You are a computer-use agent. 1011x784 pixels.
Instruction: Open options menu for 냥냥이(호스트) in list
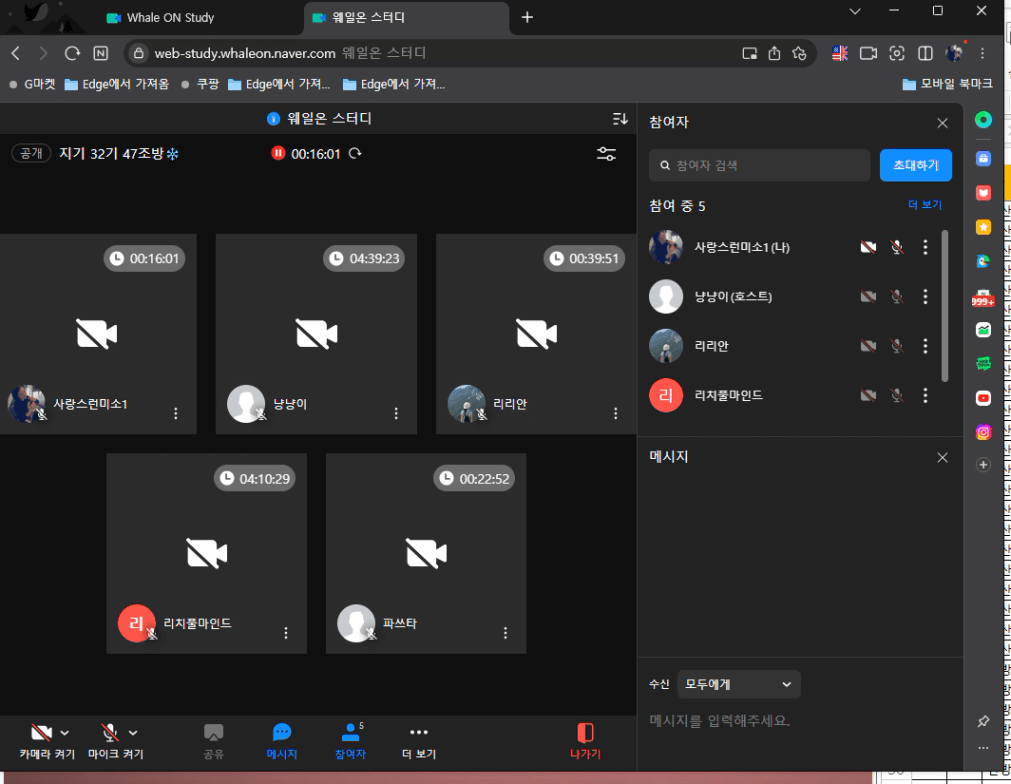coord(925,296)
